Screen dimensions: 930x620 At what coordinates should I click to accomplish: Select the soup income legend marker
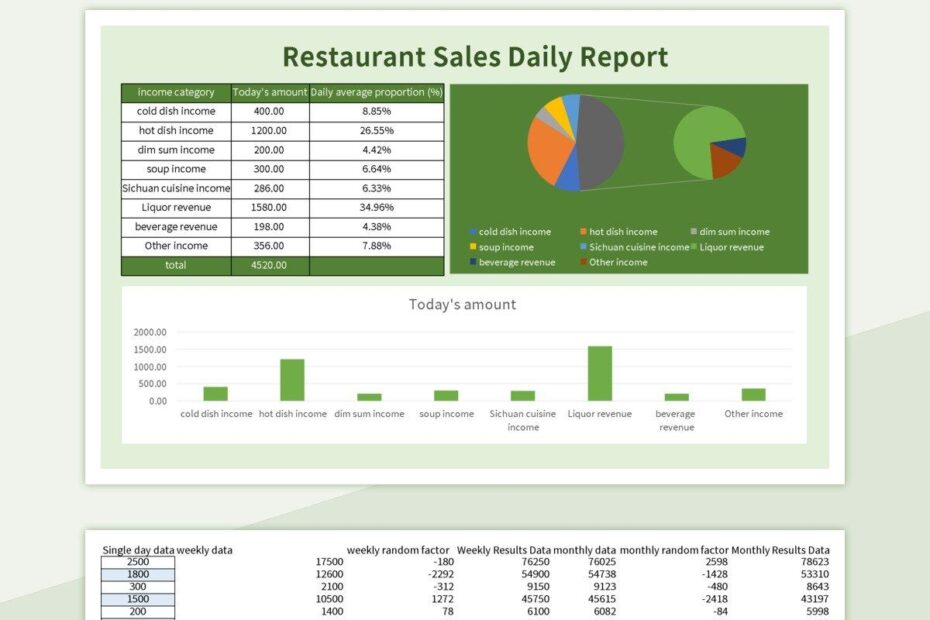click(x=474, y=246)
